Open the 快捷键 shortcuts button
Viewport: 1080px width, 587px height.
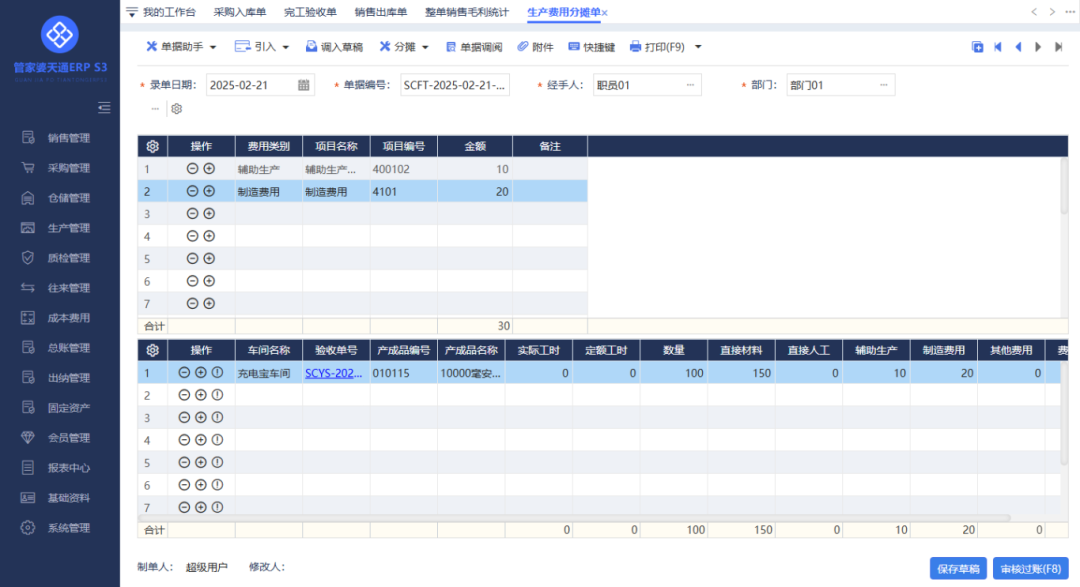coord(592,47)
